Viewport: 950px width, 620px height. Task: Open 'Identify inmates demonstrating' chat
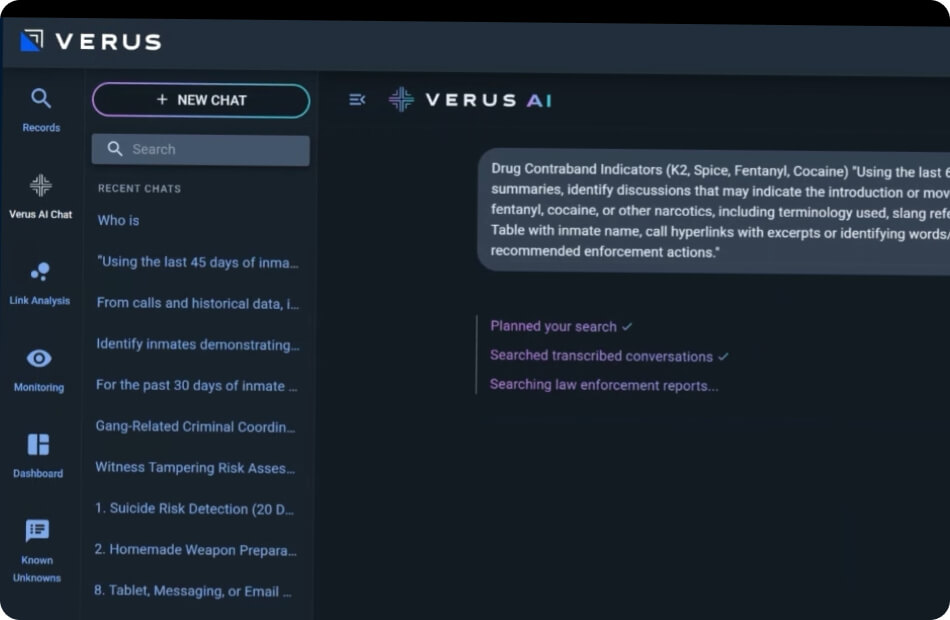coord(198,344)
